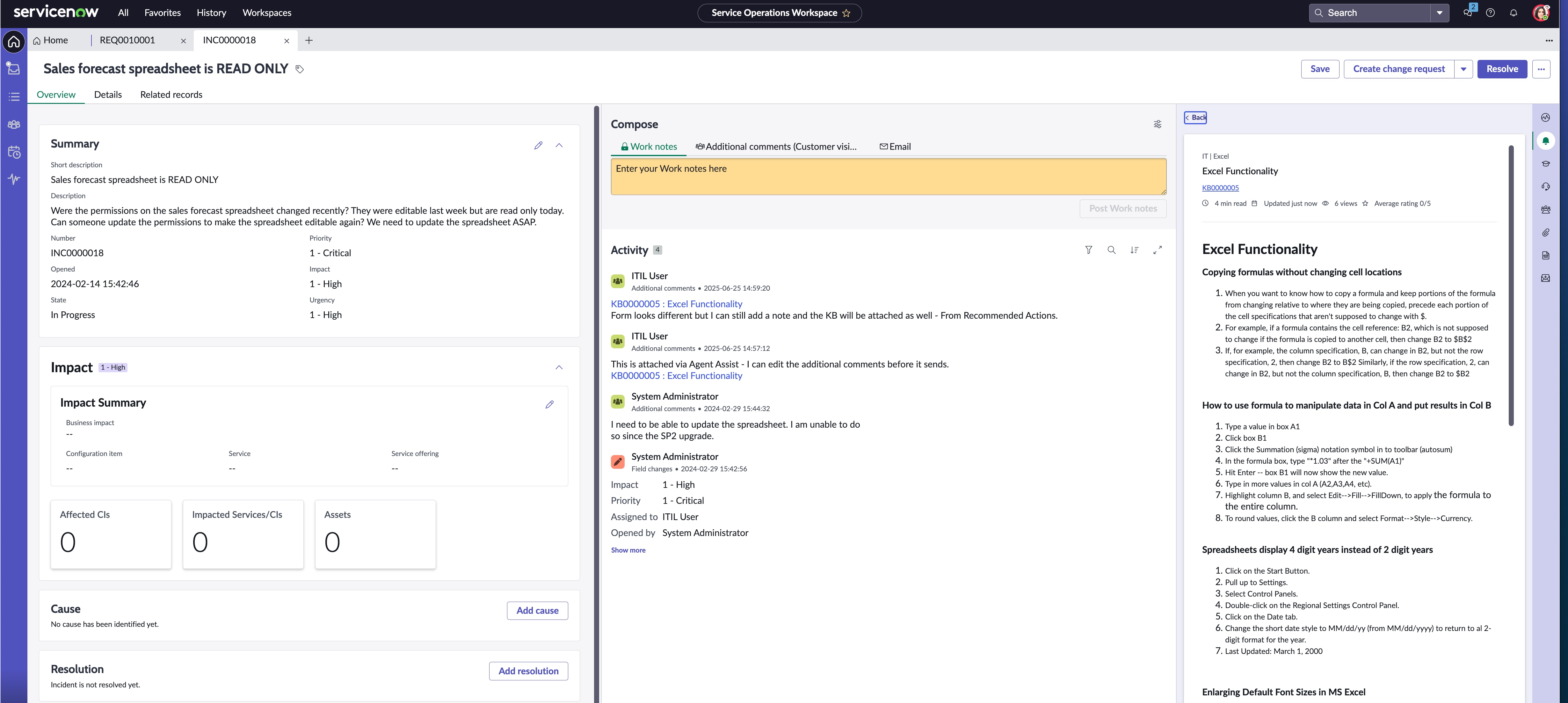This screenshot has height=703, width=1568.
Task: Open people group icon in right rail
Action: tap(1545, 209)
